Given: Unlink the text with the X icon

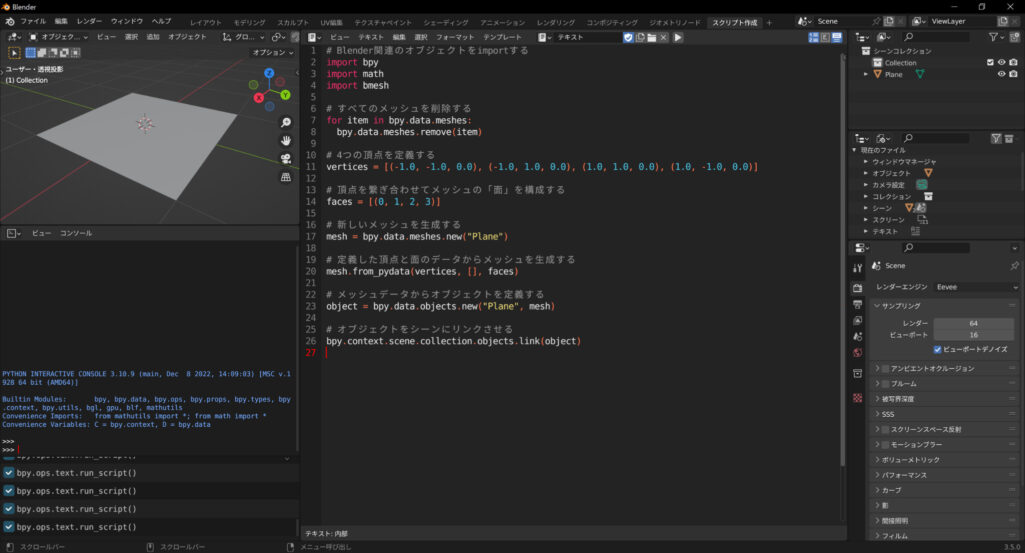Looking at the screenshot, I should pos(664,37).
